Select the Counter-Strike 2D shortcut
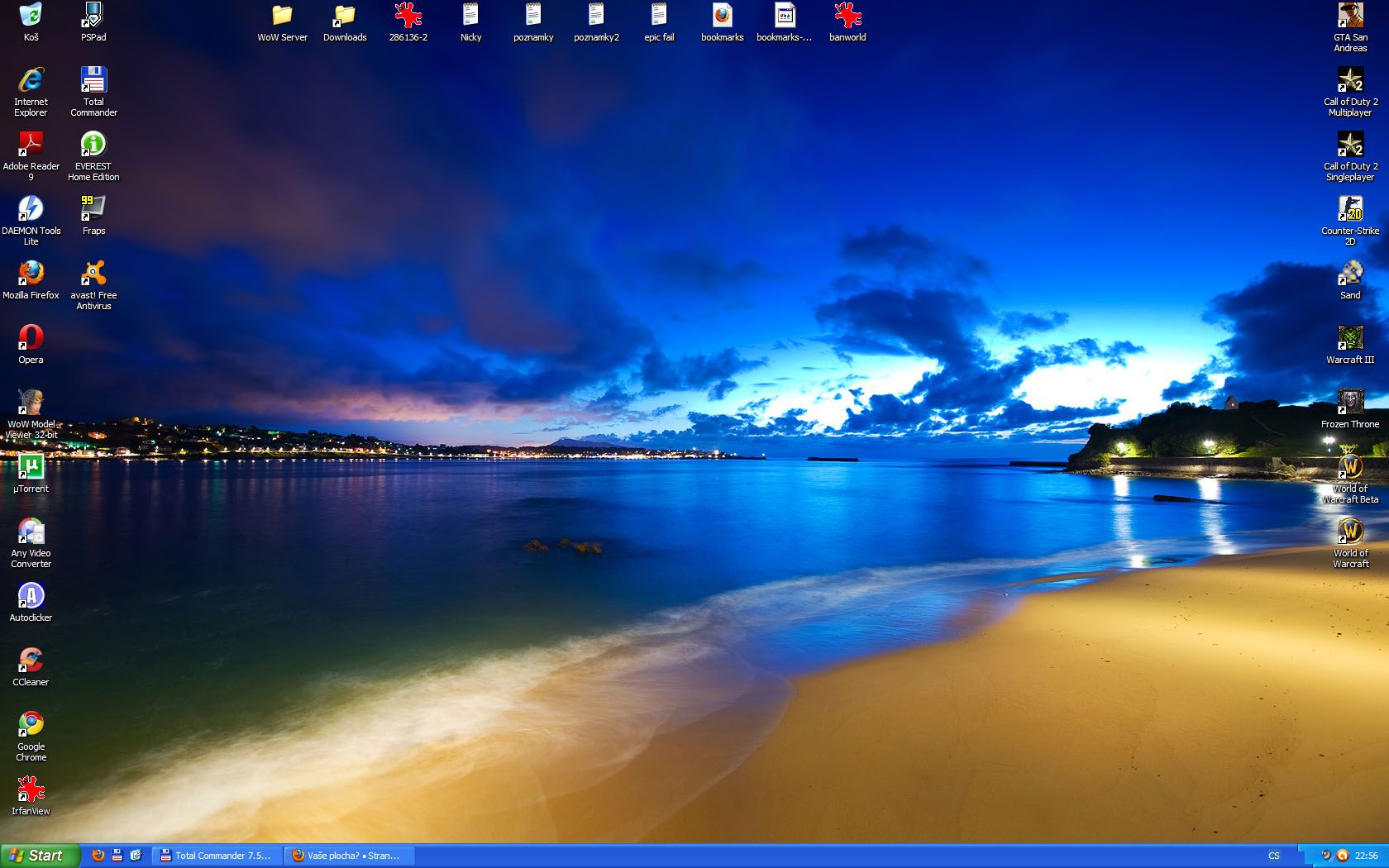The width and height of the screenshot is (1389, 868). pyautogui.click(x=1350, y=209)
